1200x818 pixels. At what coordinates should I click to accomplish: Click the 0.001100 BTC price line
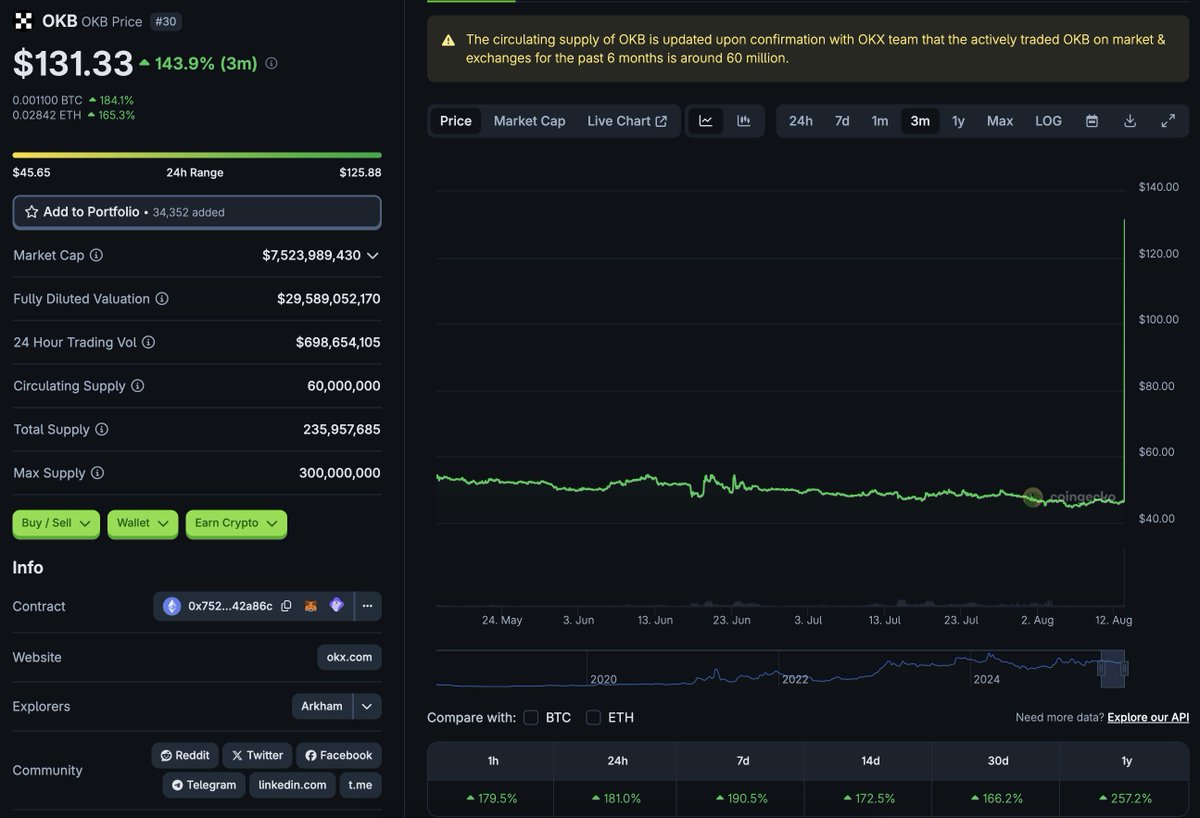click(73, 100)
